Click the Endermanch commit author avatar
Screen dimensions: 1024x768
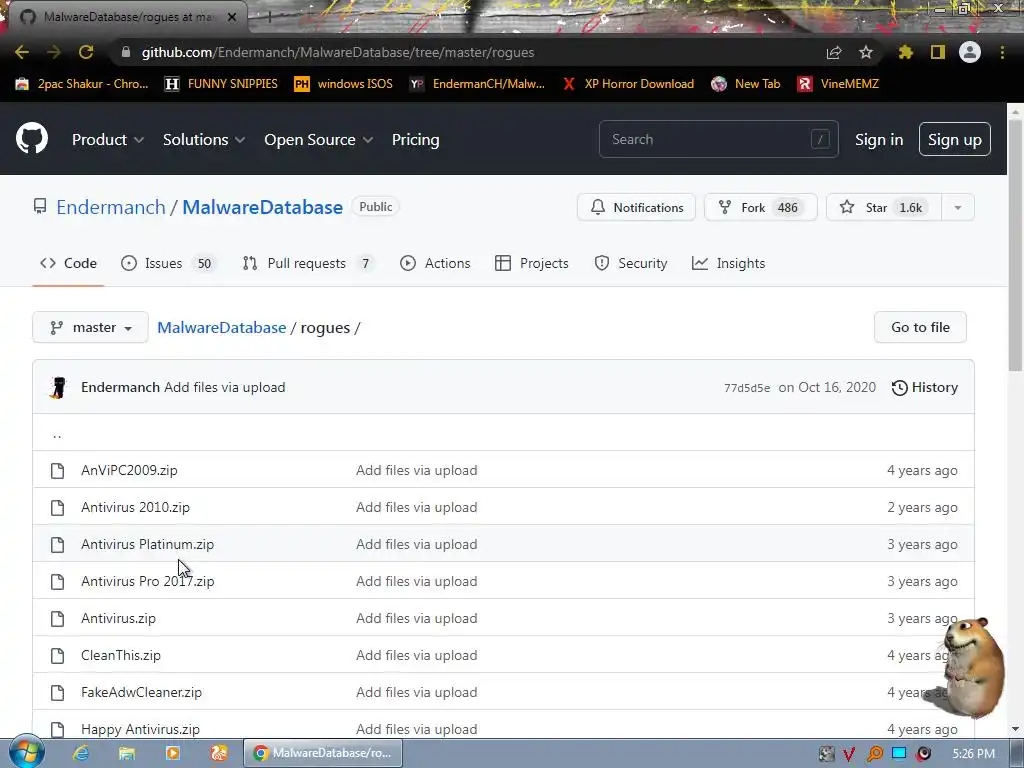click(x=58, y=387)
